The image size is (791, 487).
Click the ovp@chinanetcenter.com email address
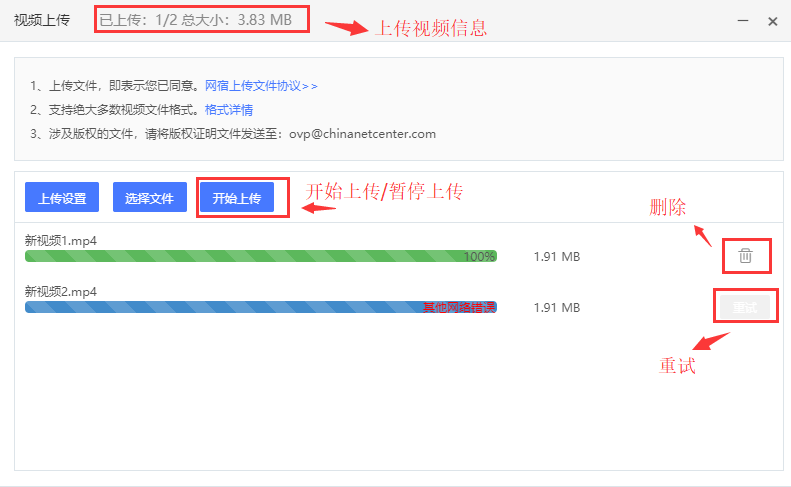point(362,134)
